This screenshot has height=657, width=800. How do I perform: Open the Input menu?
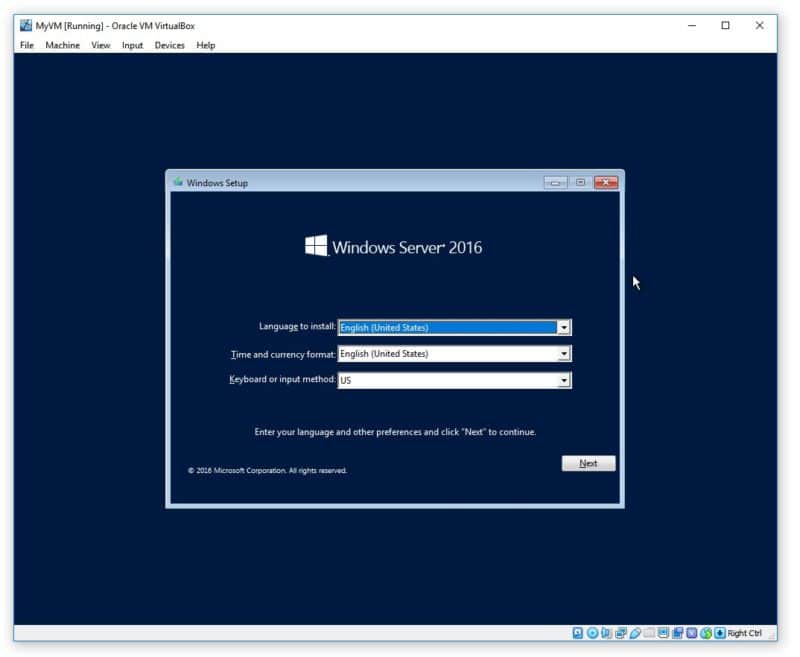(132, 45)
